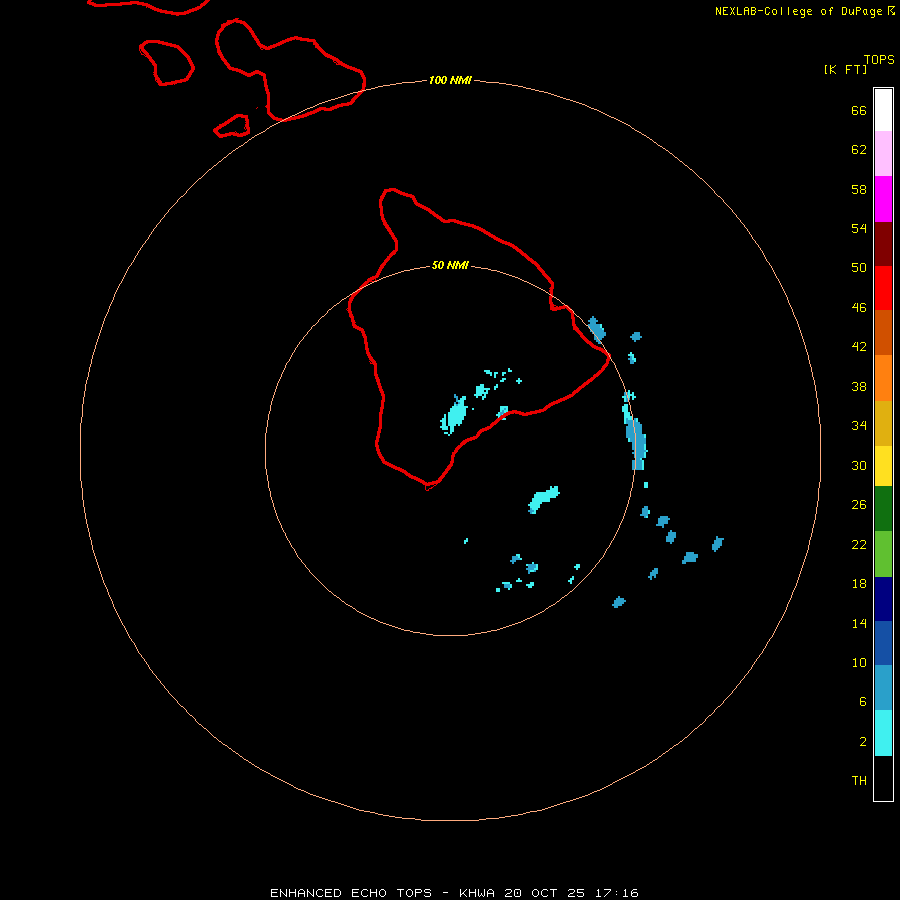This screenshot has height=900, width=900.
Task: Pick the navy blue legend swatch
Action: click(883, 599)
